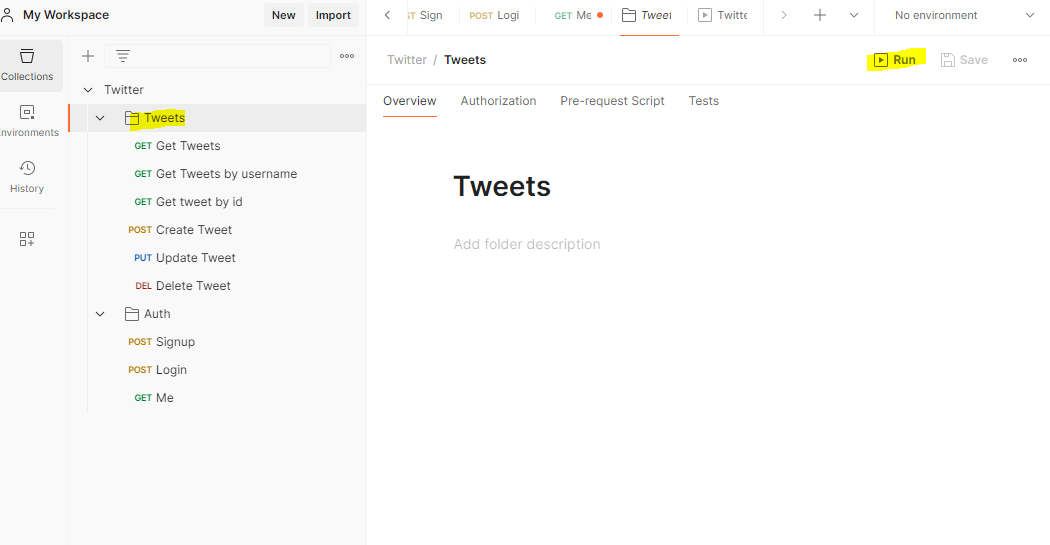Collapse the Twitter collection
This screenshot has width=1050, height=545.
(x=88, y=90)
